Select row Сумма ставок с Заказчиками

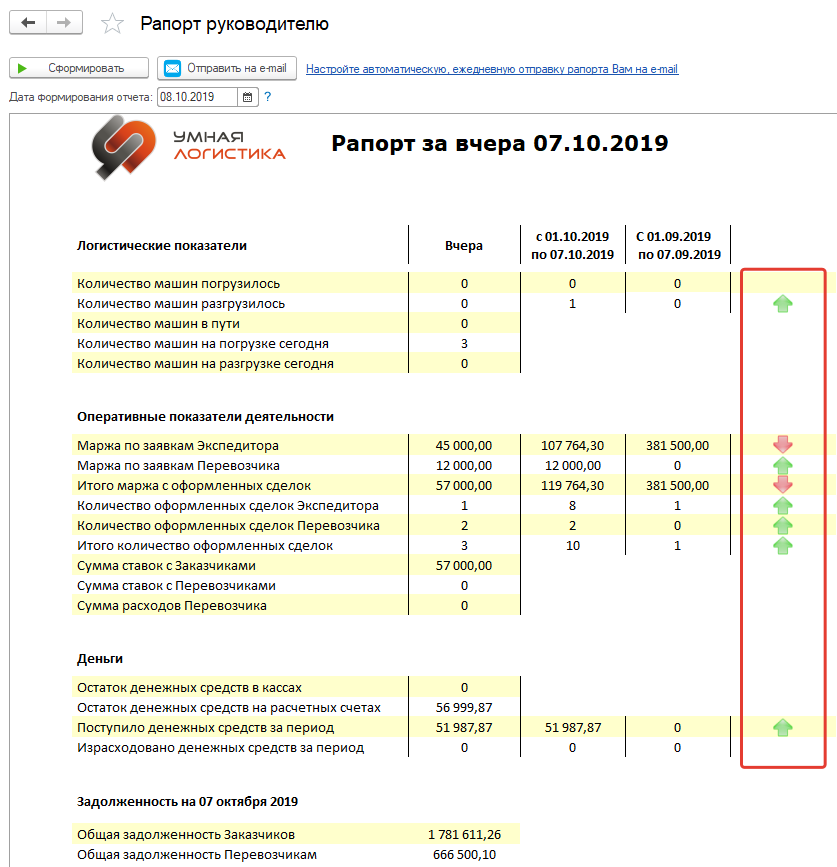tap(166, 566)
